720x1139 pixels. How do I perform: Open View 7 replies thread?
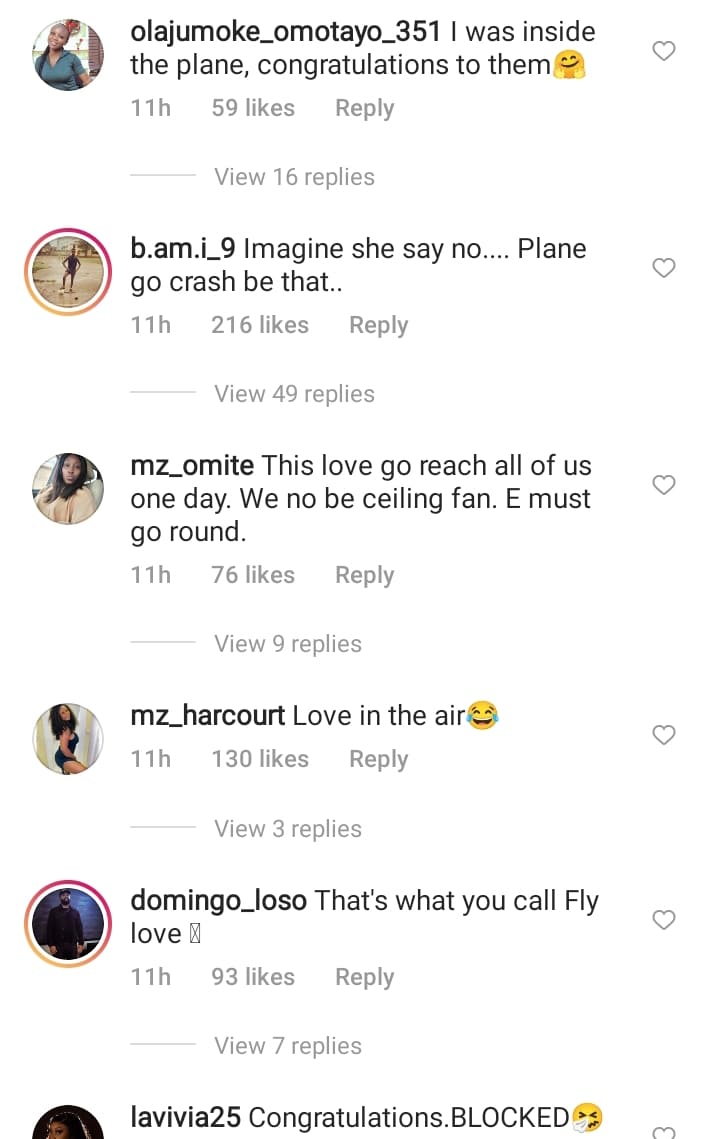(287, 1046)
